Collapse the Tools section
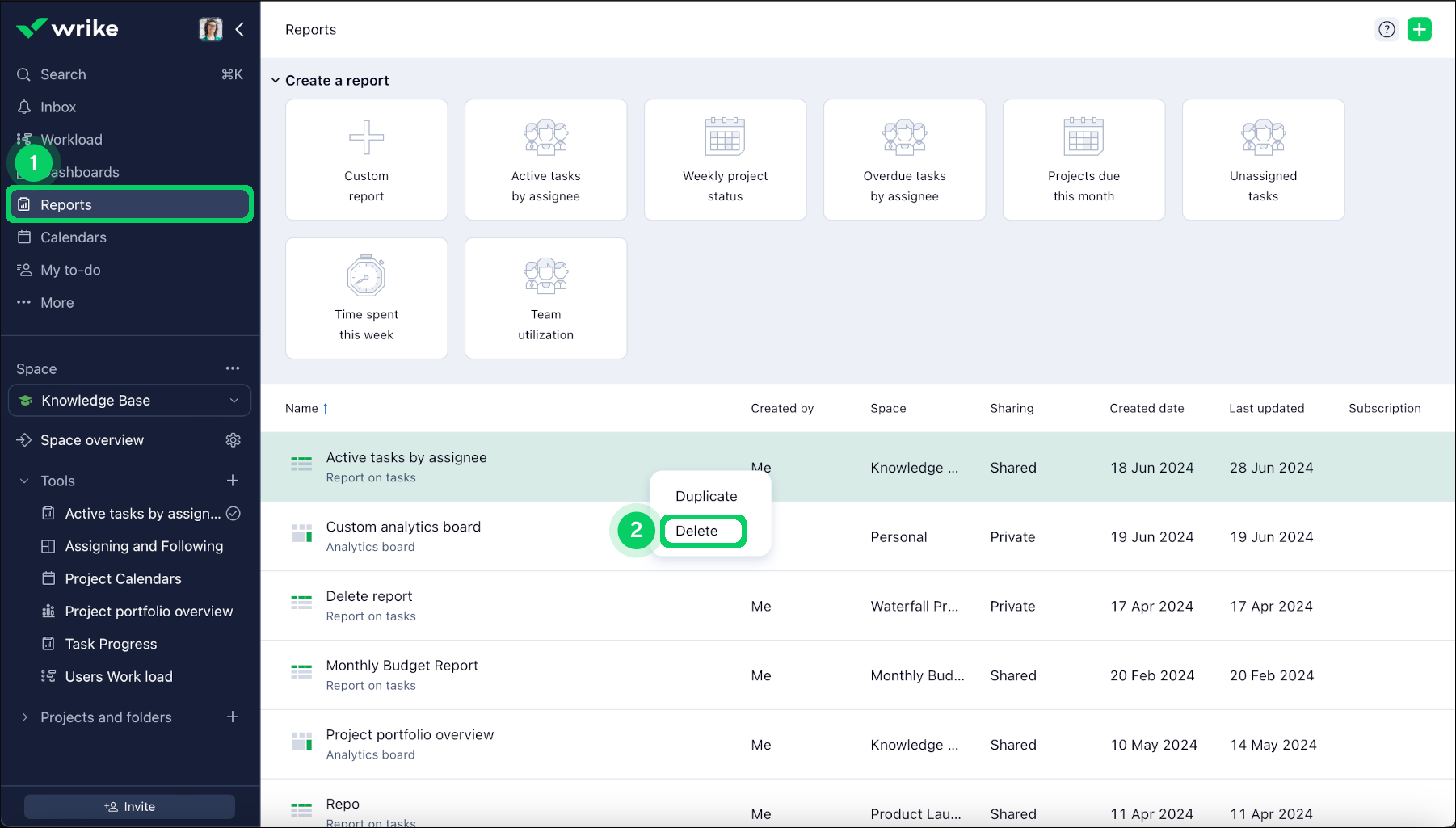This screenshot has height=828, width=1456. coord(24,481)
